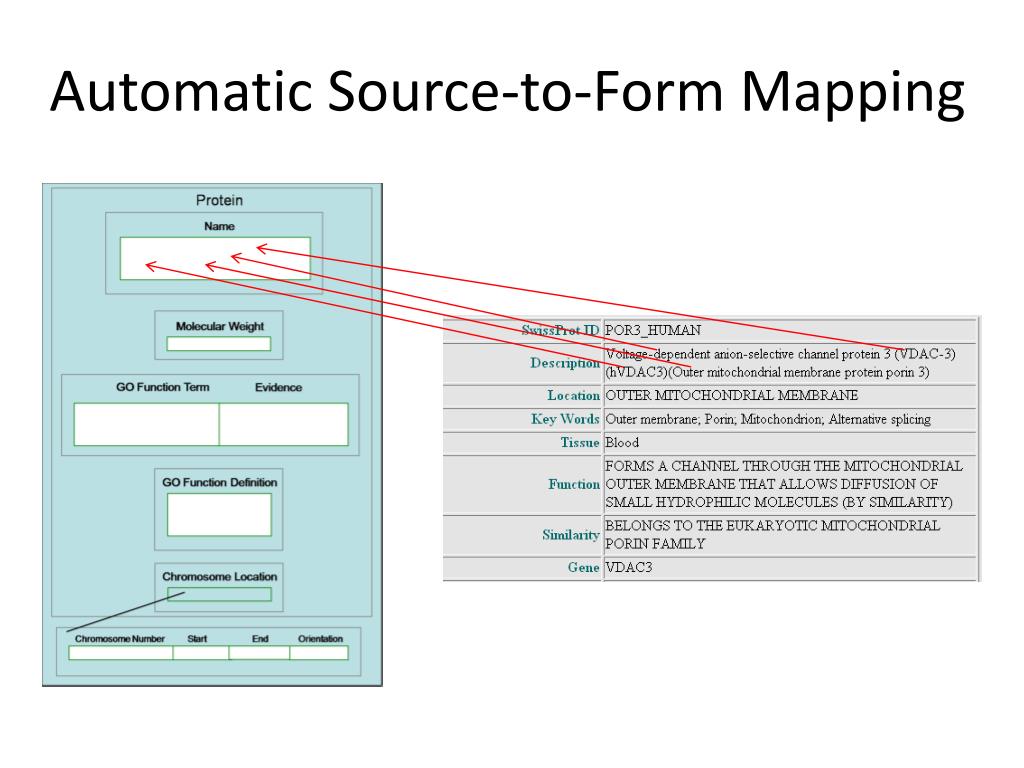Click the 'GO Function Definition' label

(x=219, y=482)
